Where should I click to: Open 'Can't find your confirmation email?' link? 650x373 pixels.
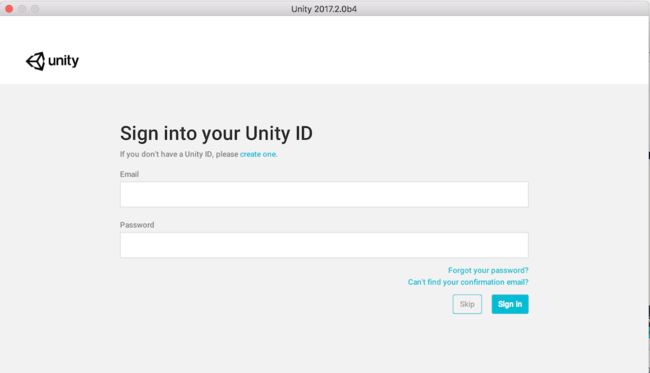(x=468, y=282)
